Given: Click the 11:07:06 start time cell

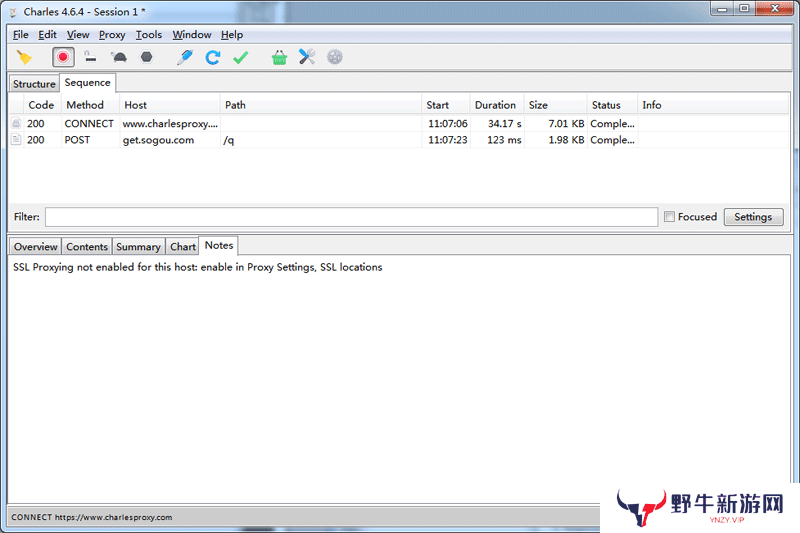Looking at the screenshot, I should pyautogui.click(x=447, y=123).
